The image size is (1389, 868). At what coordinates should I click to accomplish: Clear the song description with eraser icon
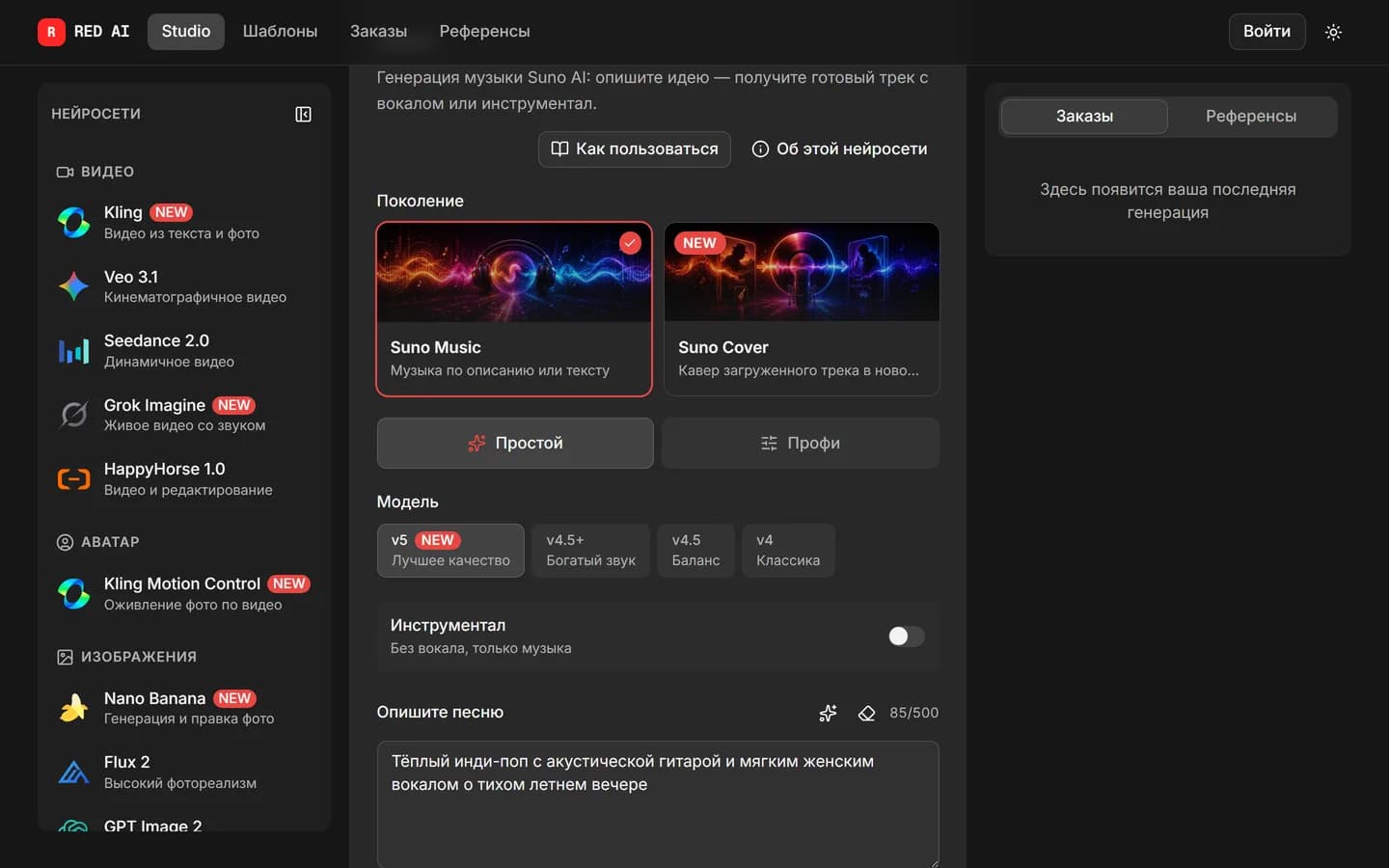point(866,713)
